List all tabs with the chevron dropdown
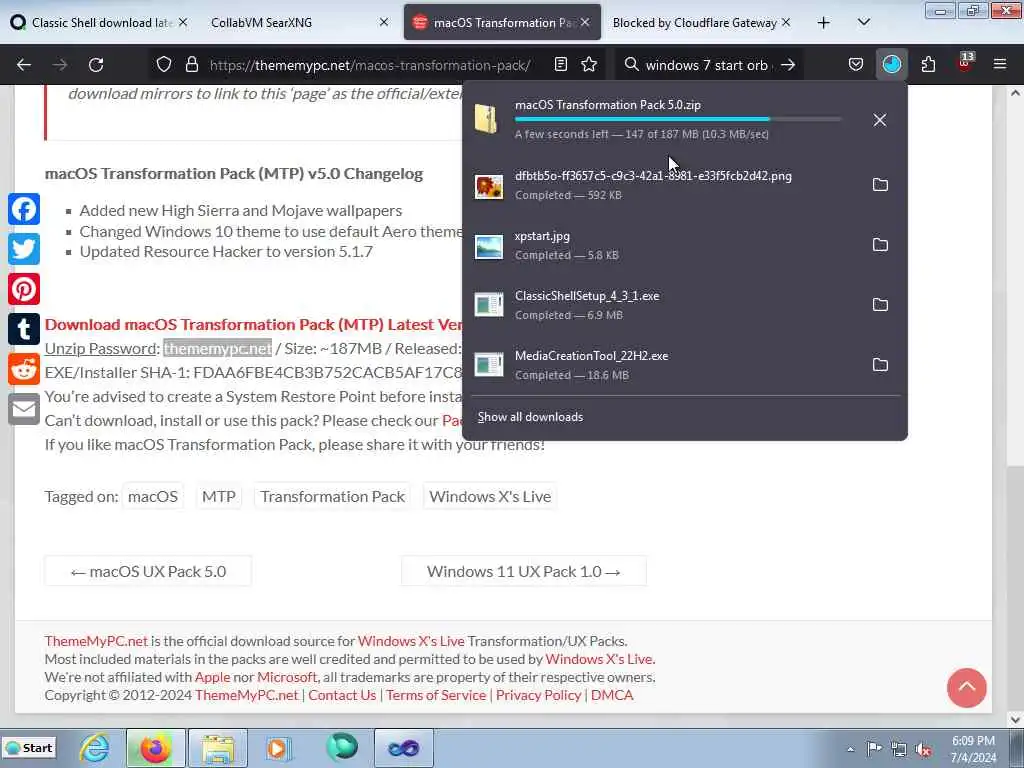1024x768 pixels. (863, 22)
